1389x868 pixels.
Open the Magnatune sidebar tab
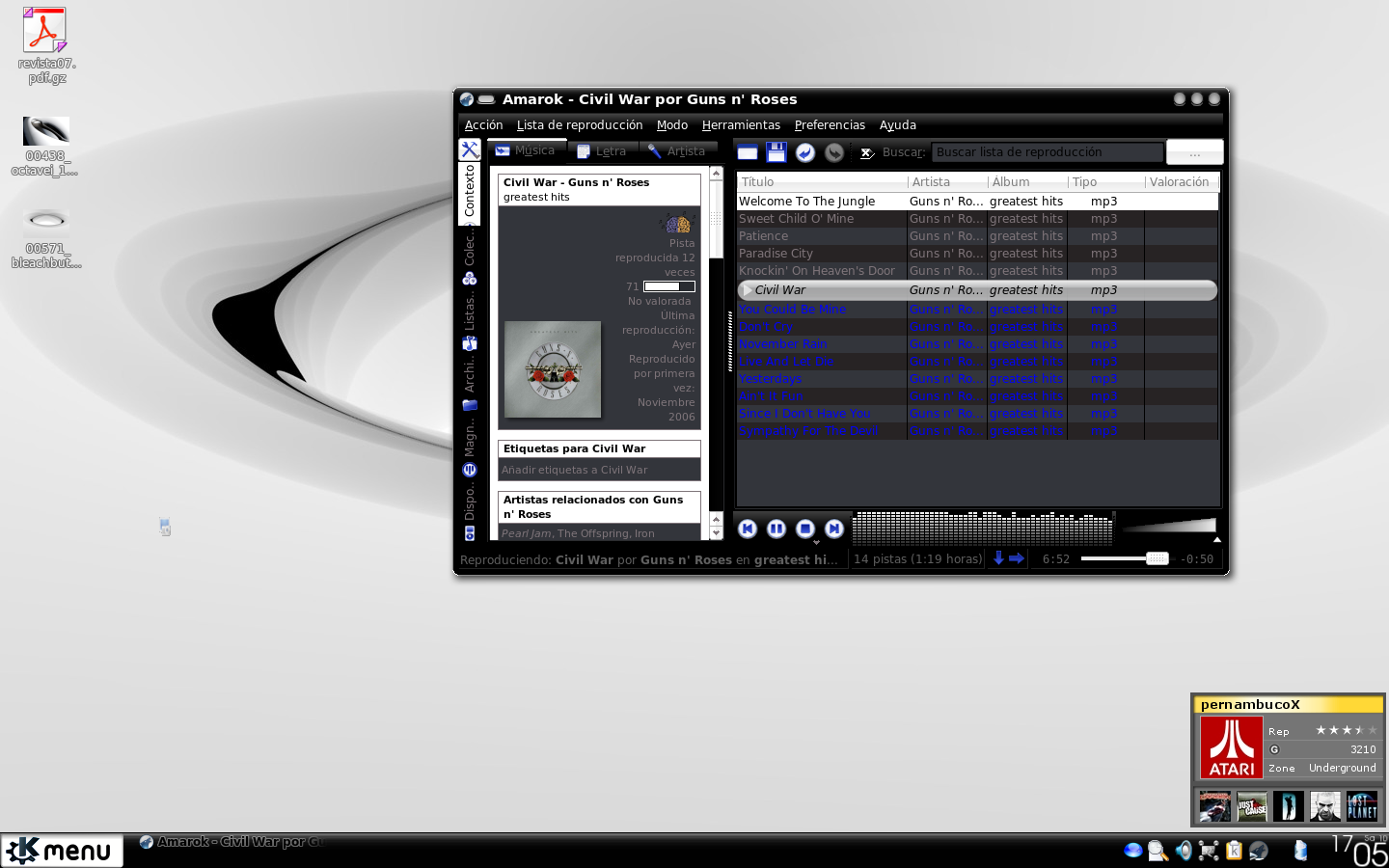pyautogui.click(x=470, y=448)
